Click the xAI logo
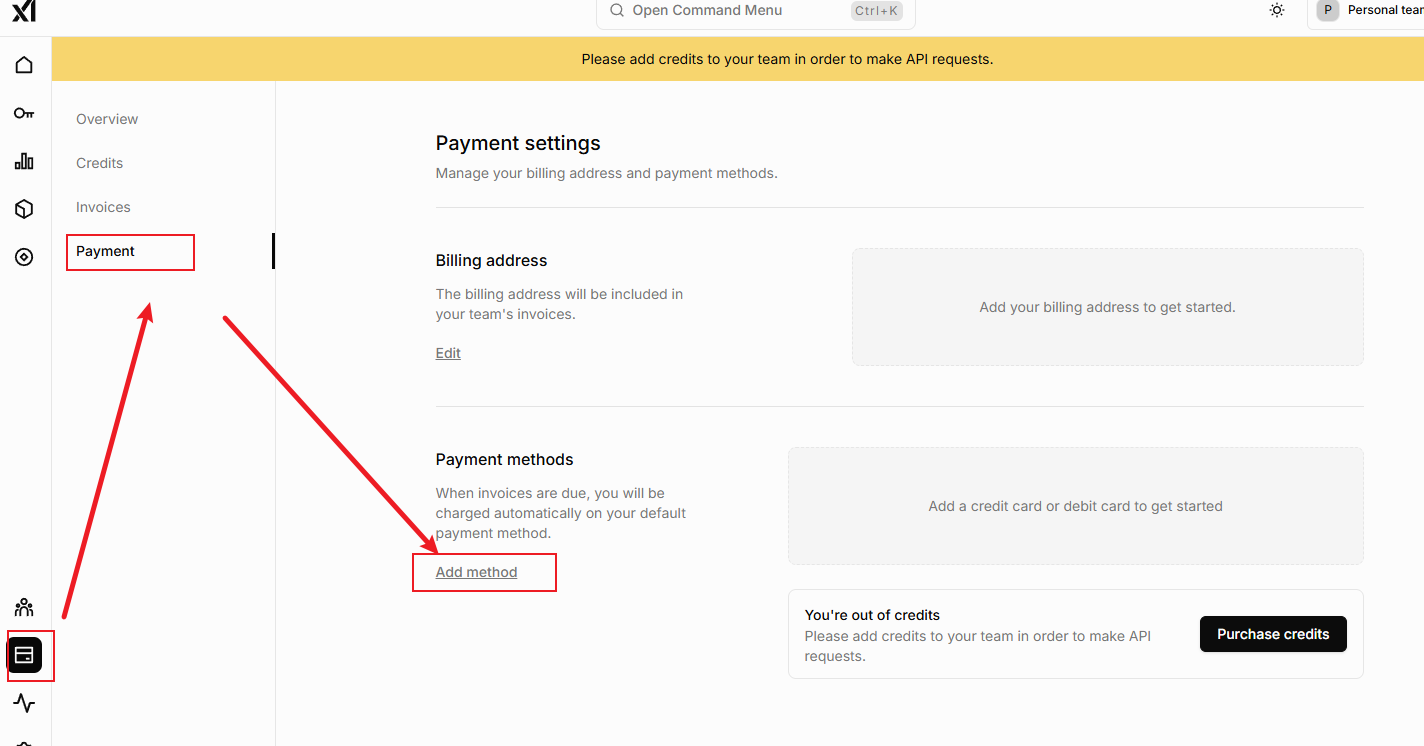Image resolution: width=1424 pixels, height=746 pixels. coord(24,10)
